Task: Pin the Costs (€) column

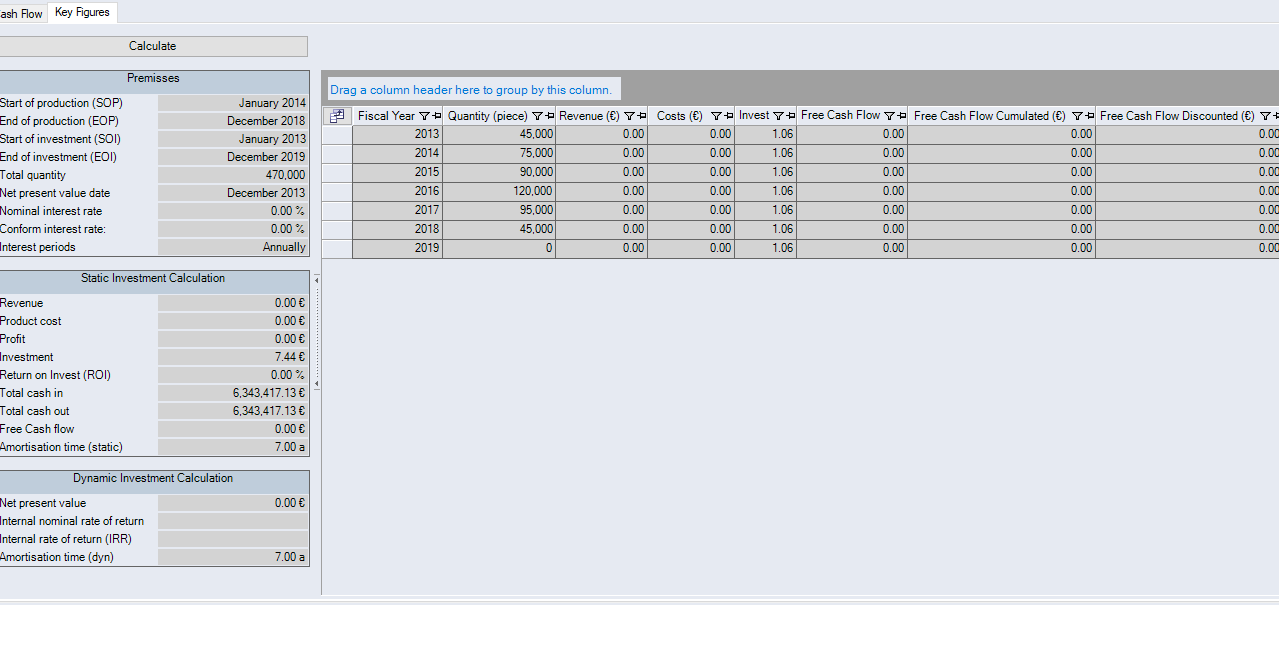Action: (728, 116)
